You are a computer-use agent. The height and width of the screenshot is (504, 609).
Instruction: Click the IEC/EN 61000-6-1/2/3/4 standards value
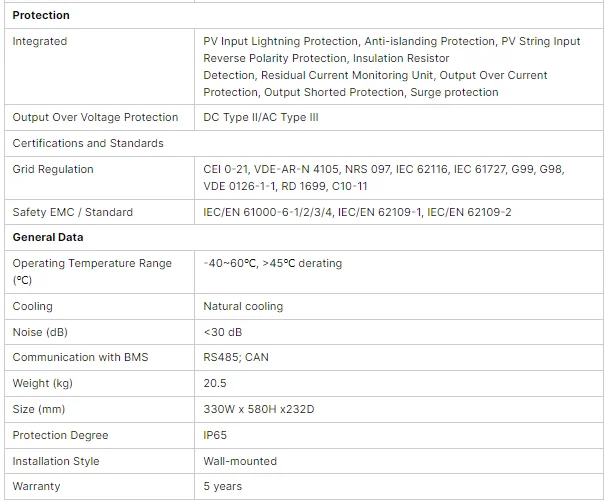(x=357, y=212)
